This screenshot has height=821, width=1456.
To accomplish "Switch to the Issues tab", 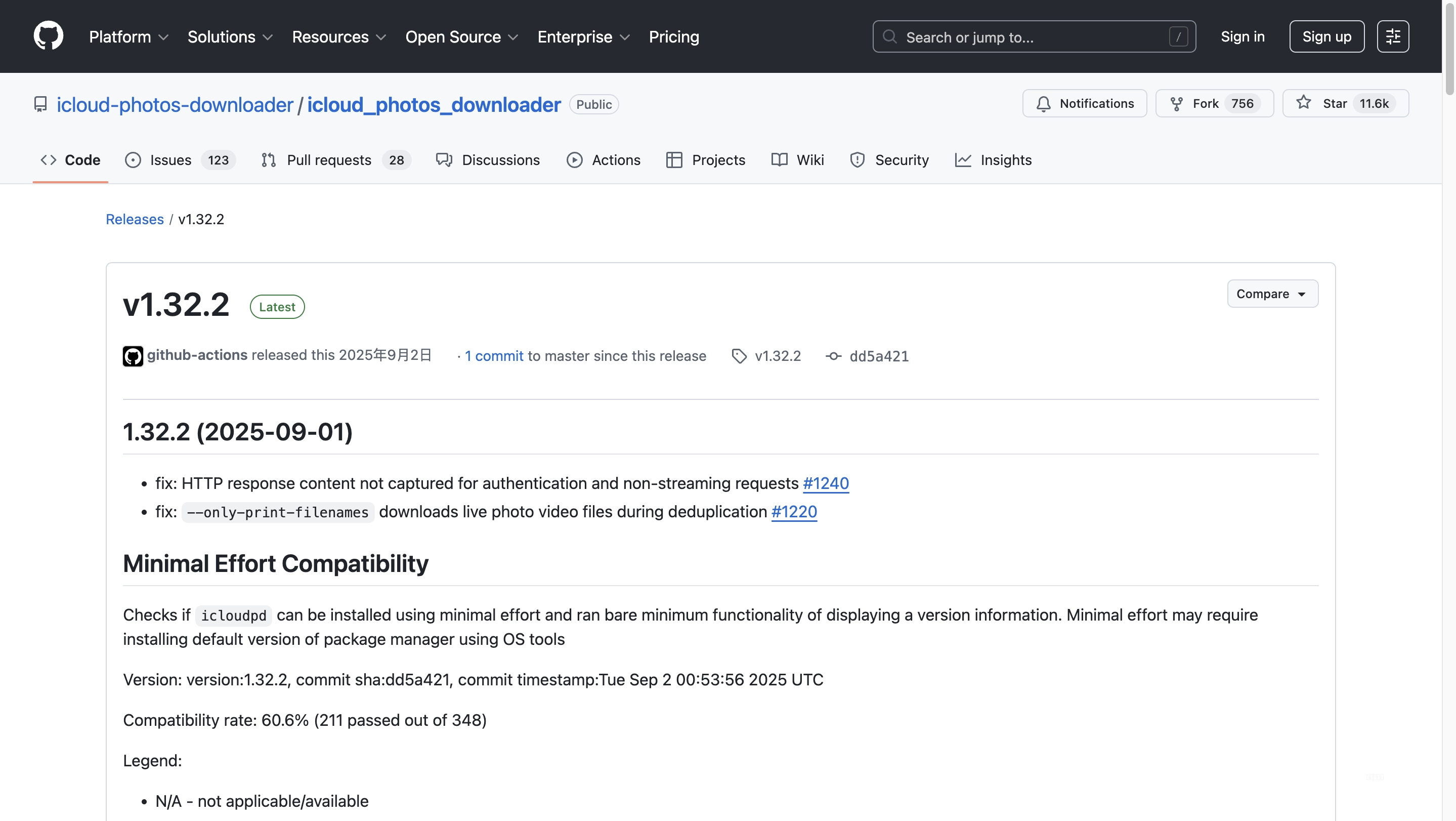I will click(180, 160).
